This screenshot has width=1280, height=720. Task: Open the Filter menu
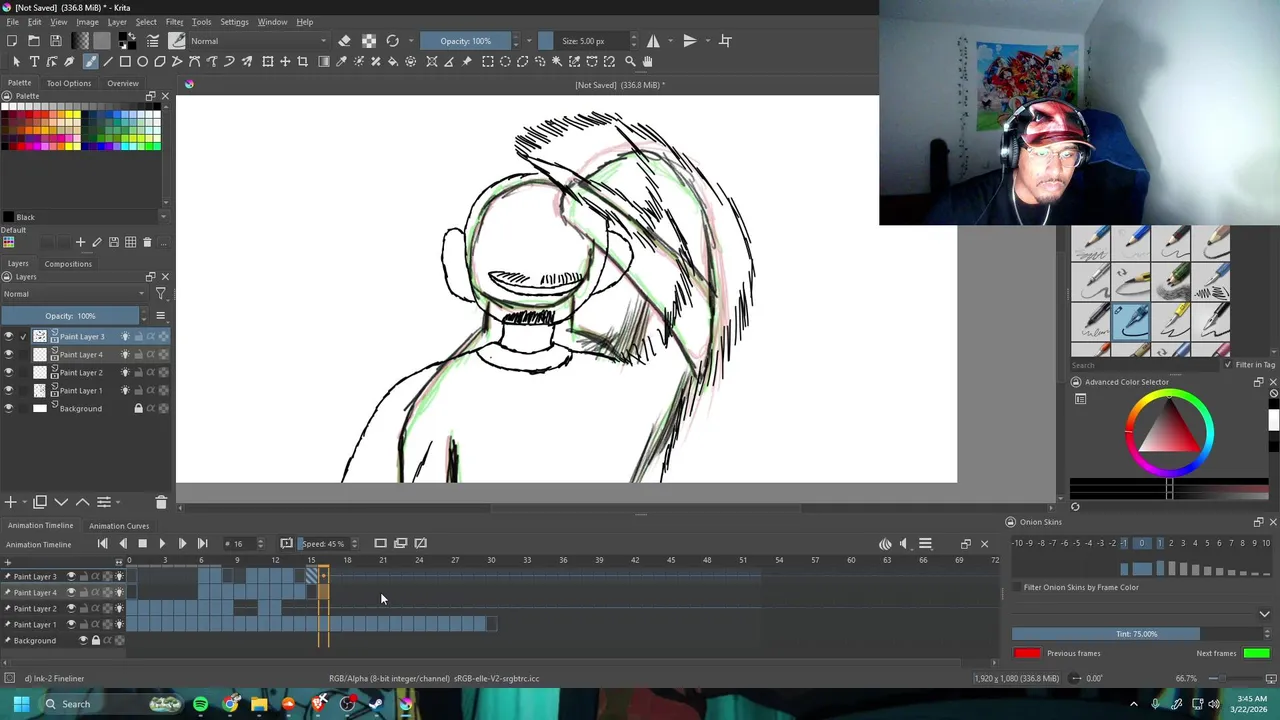click(174, 22)
